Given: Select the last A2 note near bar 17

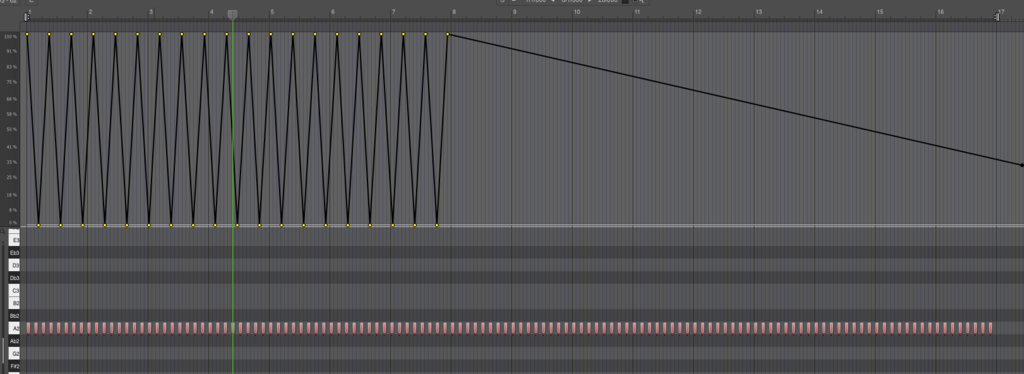Looking at the screenshot, I should pos(991,328).
